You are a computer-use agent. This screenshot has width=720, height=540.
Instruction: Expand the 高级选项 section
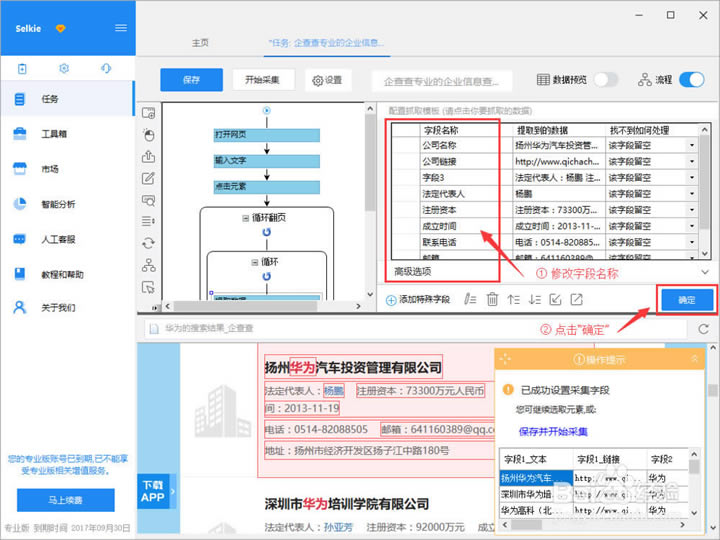(x=704, y=271)
